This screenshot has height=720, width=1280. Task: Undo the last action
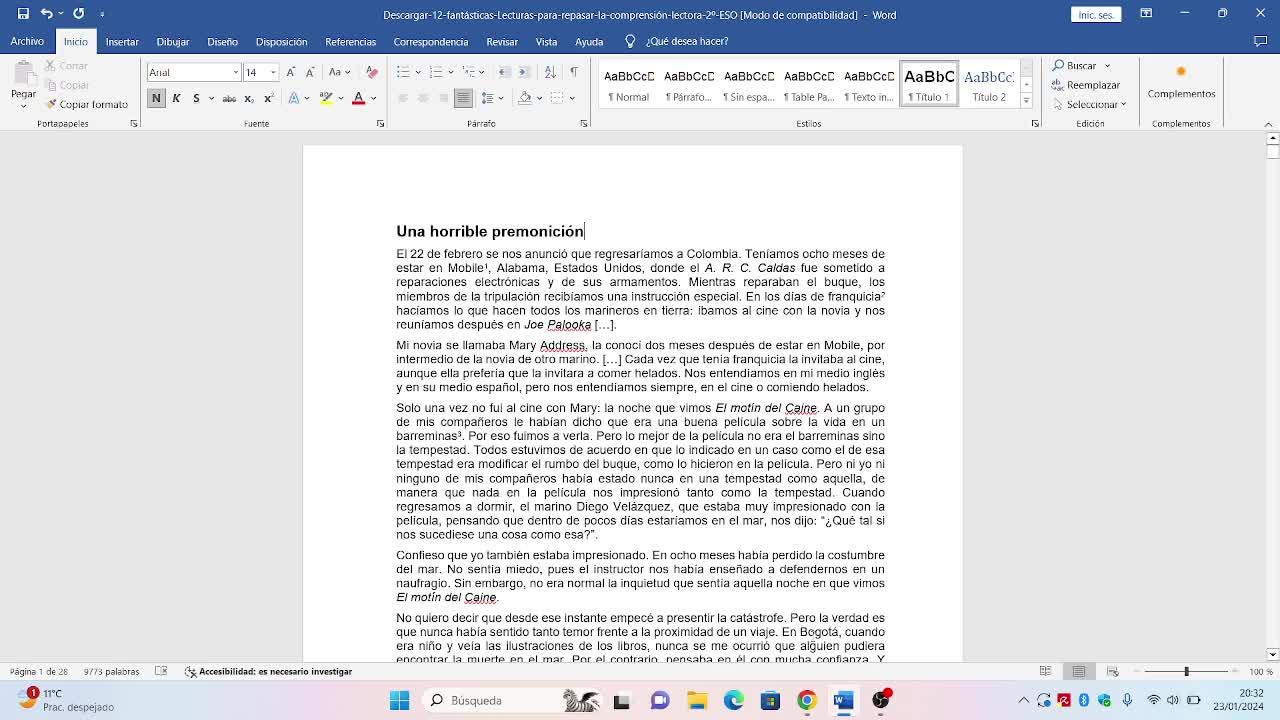[46, 14]
